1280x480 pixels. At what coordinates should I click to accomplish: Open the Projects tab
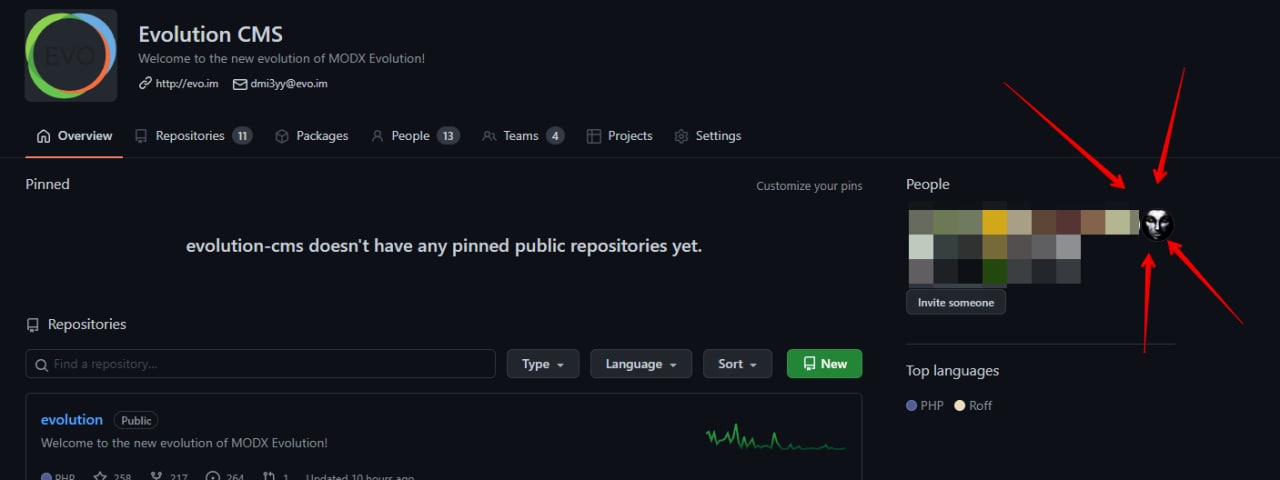tap(619, 136)
